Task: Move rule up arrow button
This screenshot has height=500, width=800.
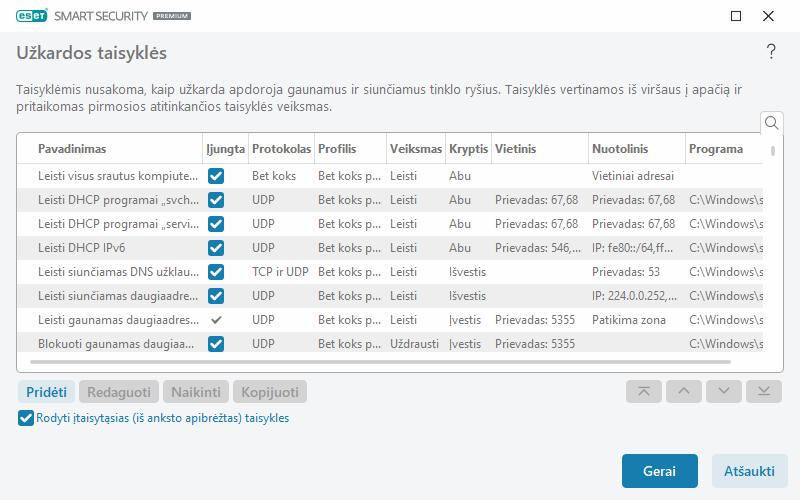Action: click(x=684, y=391)
